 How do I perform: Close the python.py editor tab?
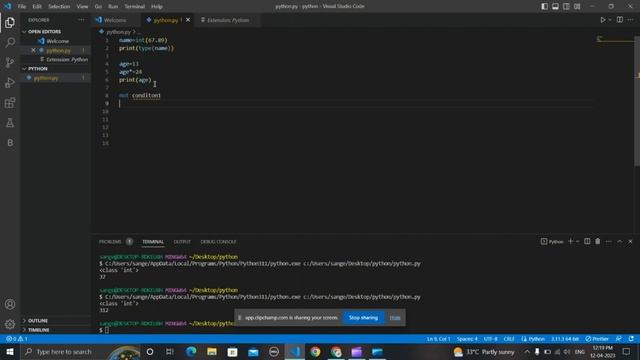click(x=188, y=20)
